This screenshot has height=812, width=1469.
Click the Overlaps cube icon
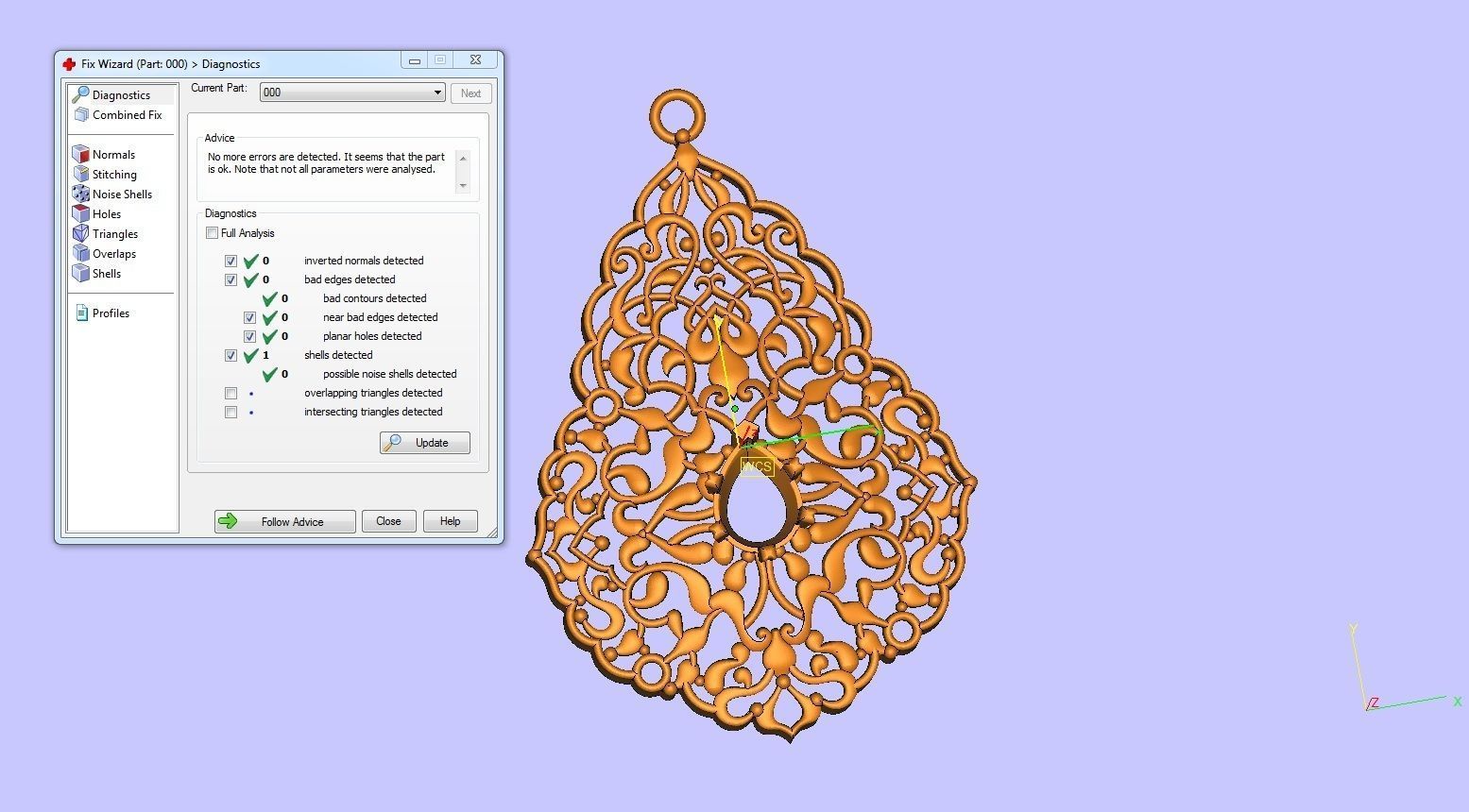(x=81, y=254)
